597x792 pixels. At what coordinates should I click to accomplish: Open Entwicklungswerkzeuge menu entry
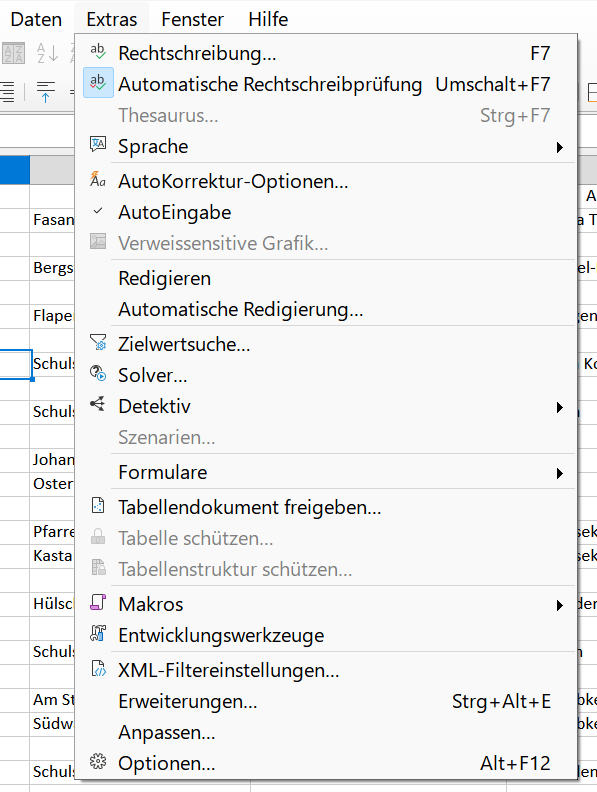tap(326, 635)
